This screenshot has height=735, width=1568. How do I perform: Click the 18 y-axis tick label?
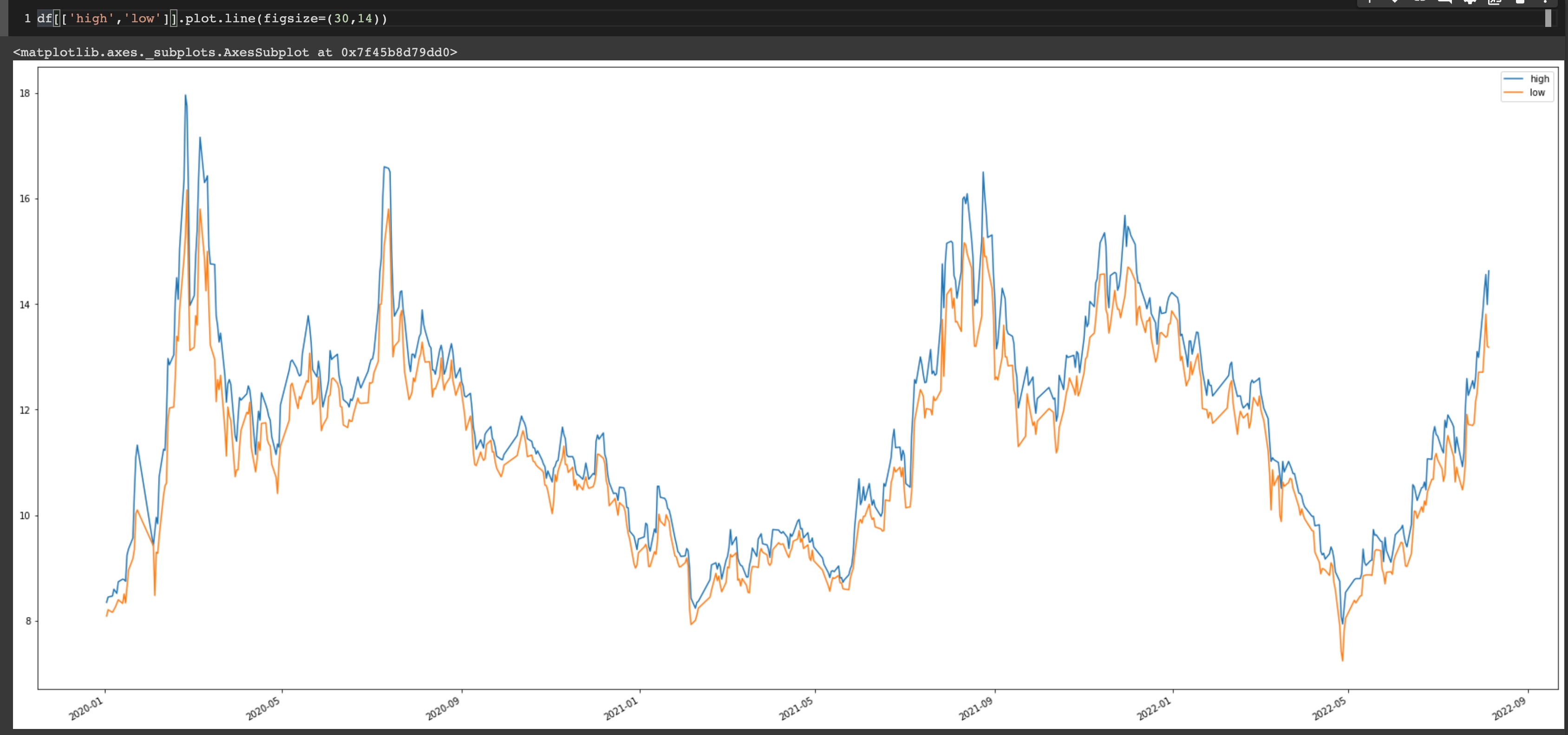[24, 93]
